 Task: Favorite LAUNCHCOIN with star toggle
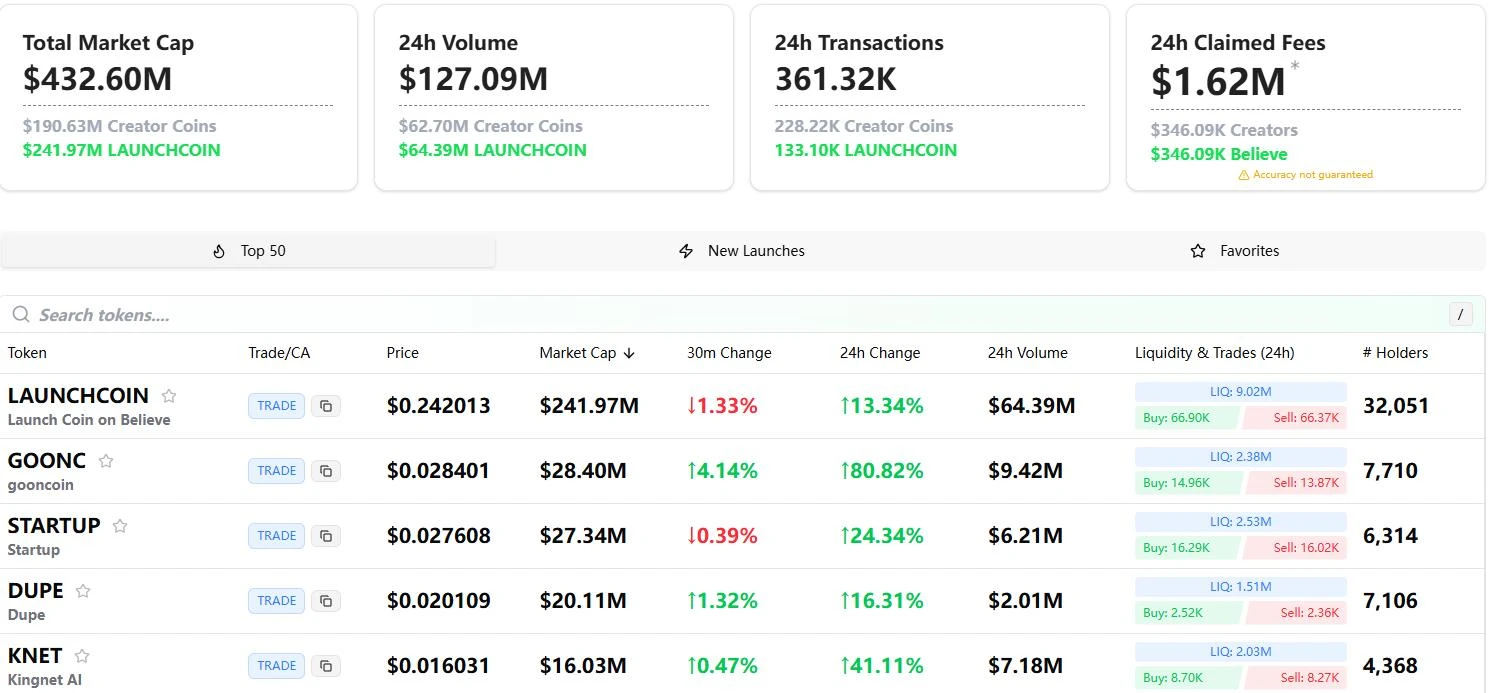(x=169, y=396)
